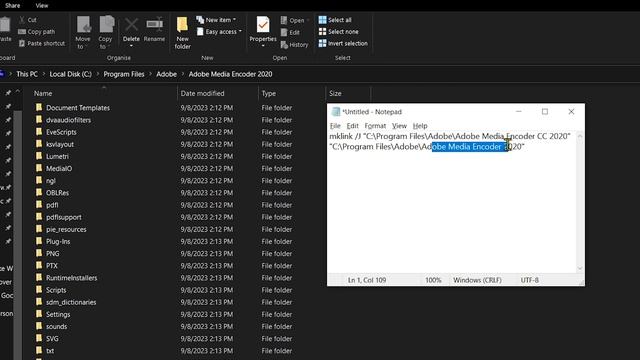Click the Notepad scrollbar down arrow
The width and height of the screenshot is (640, 360).
(x=580, y=269)
